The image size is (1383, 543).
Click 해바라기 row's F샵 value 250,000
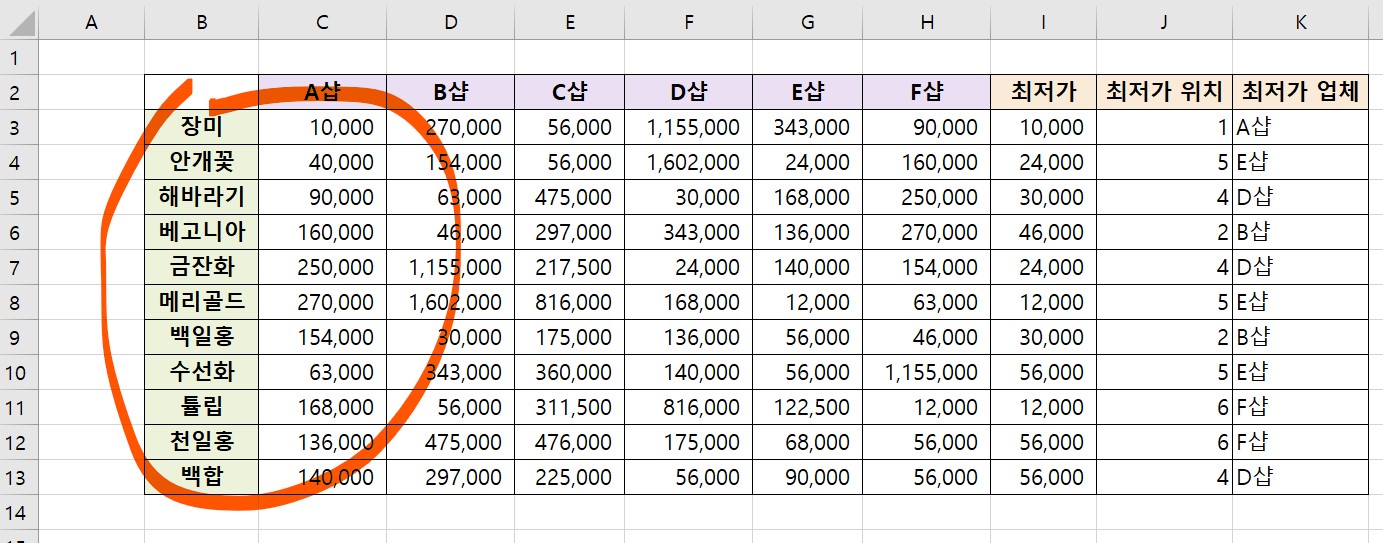(x=927, y=197)
